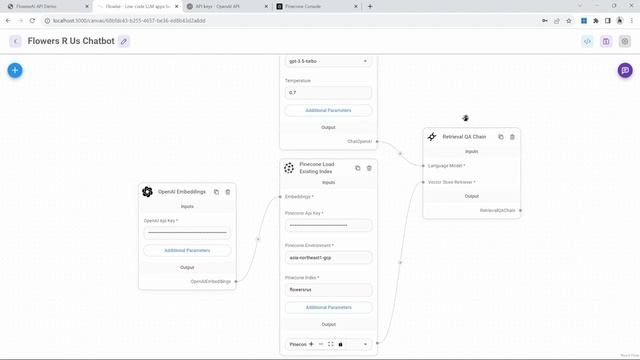Open a new browser tab
Image resolution: width=640 pixels, height=360 pixels.
click(370, 6)
